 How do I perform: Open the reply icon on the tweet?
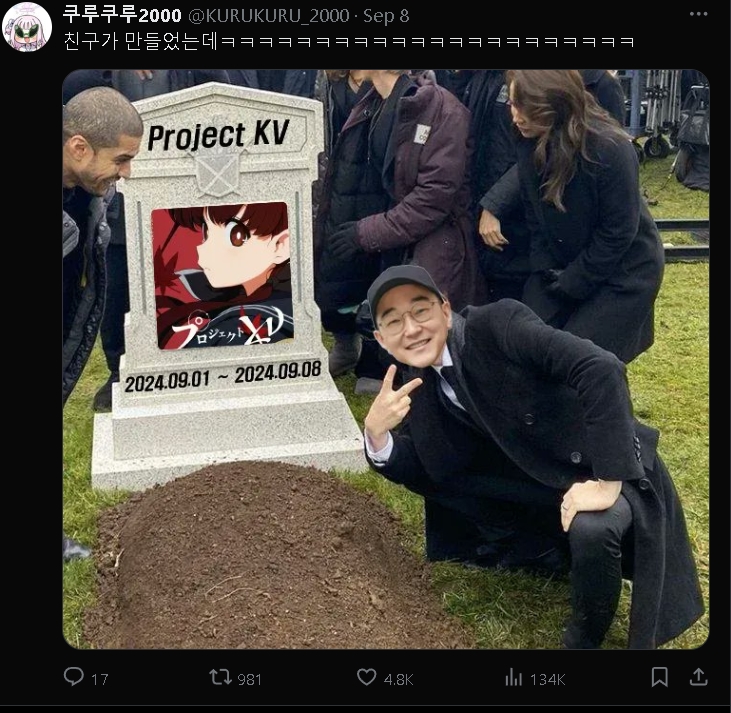pos(74,677)
